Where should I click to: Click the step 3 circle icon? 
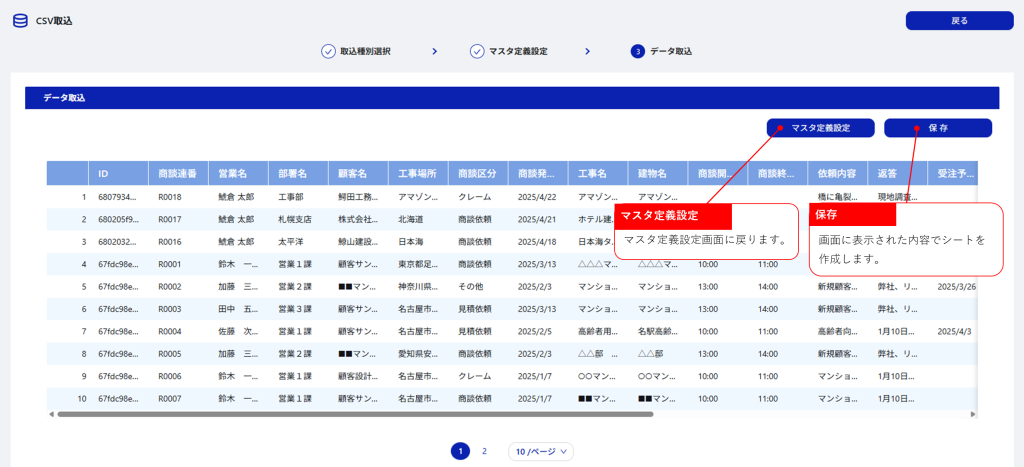click(x=637, y=52)
